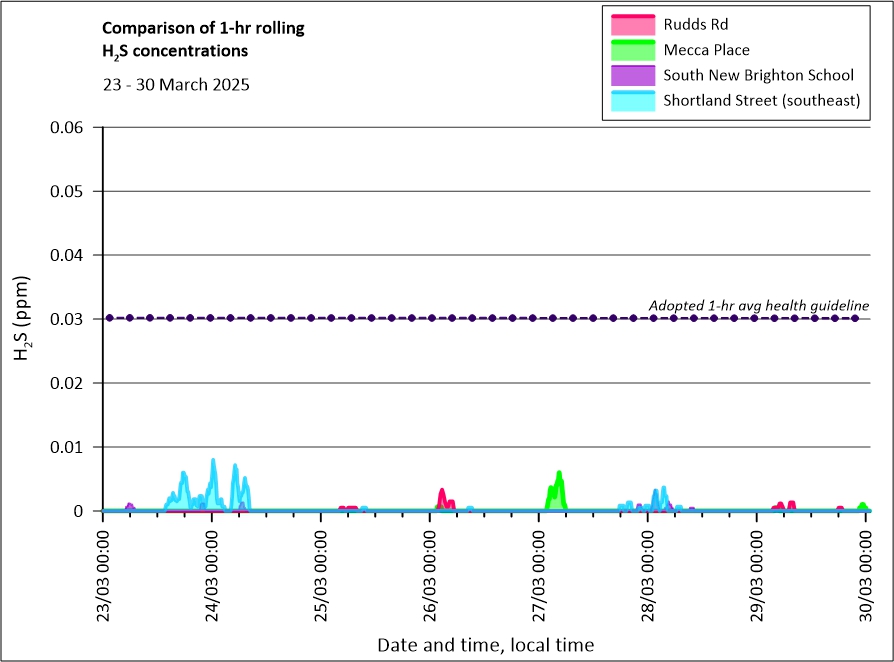The image size is (894, 662).
Task: Select the 'Mecca Place' legend label text
Action: click(x=706, y=50)
